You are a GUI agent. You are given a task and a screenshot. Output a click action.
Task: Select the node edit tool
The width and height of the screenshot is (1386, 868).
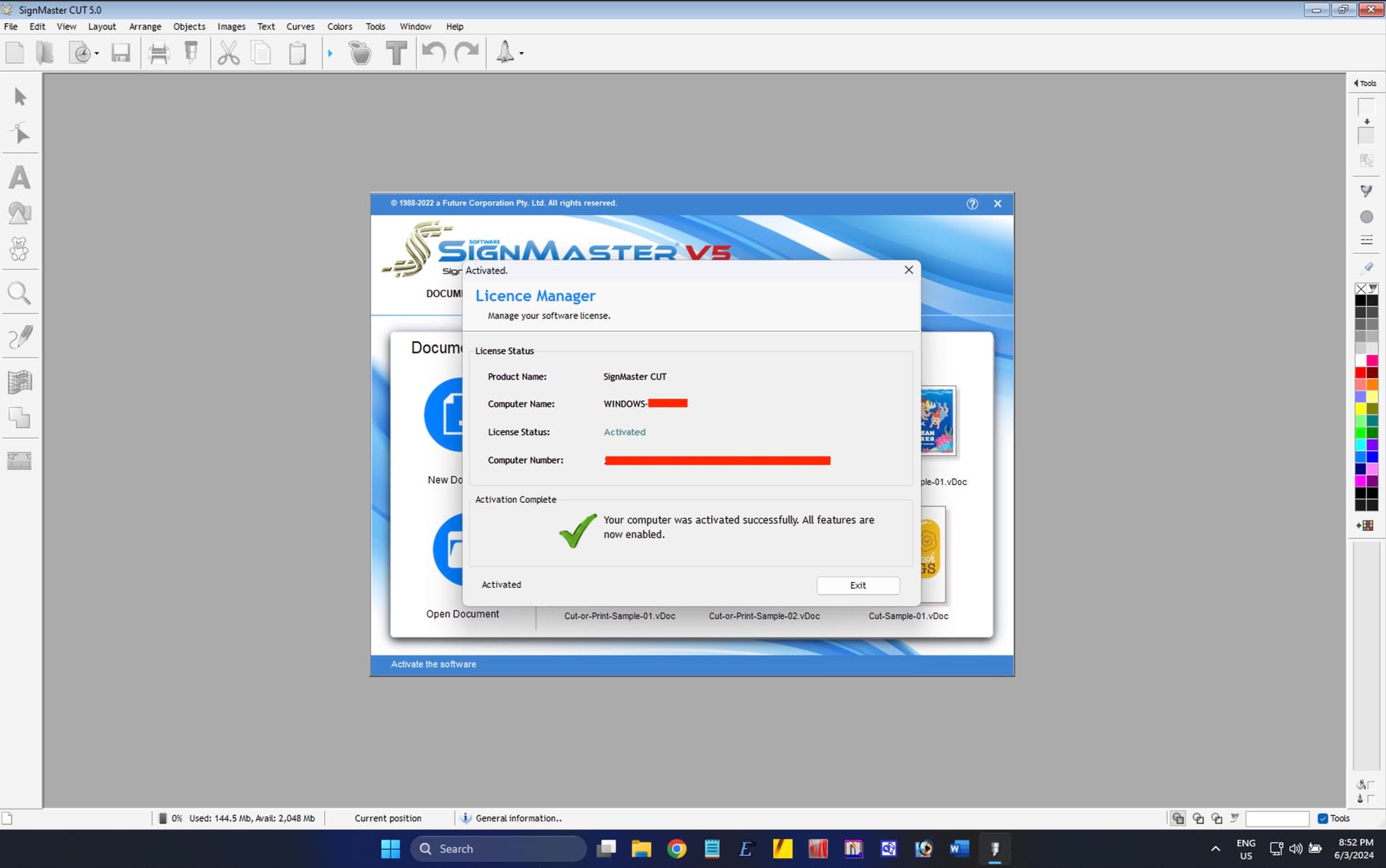[20, 133]
